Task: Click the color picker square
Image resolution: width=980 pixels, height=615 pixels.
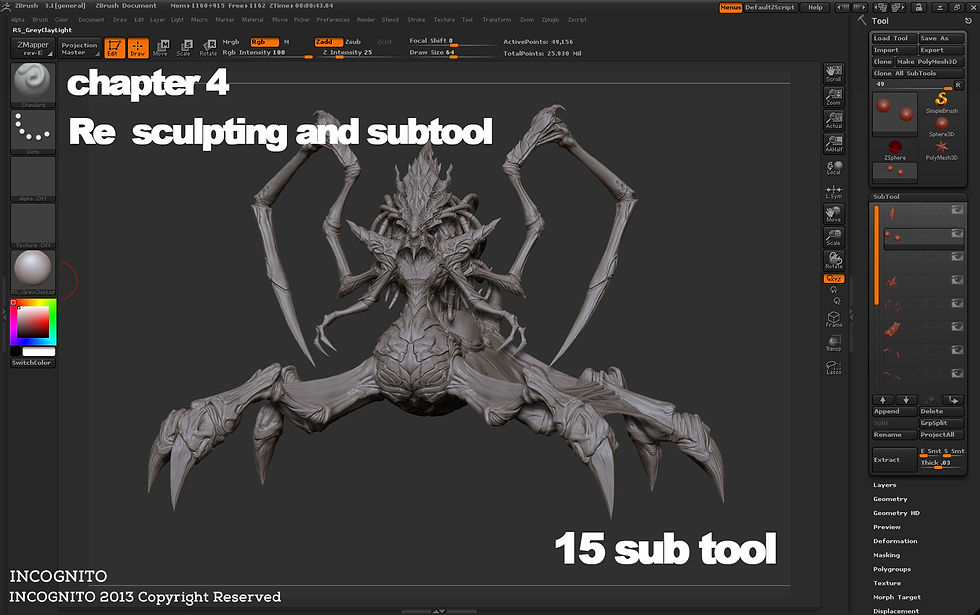Action: click(x=32, y=322)
